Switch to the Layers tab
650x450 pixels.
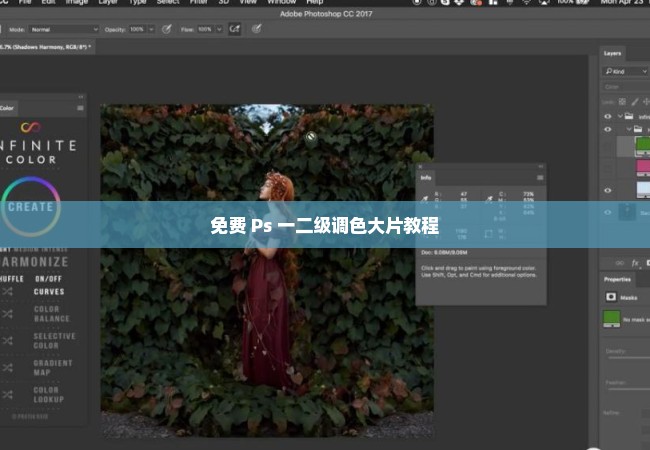[612, 53]
